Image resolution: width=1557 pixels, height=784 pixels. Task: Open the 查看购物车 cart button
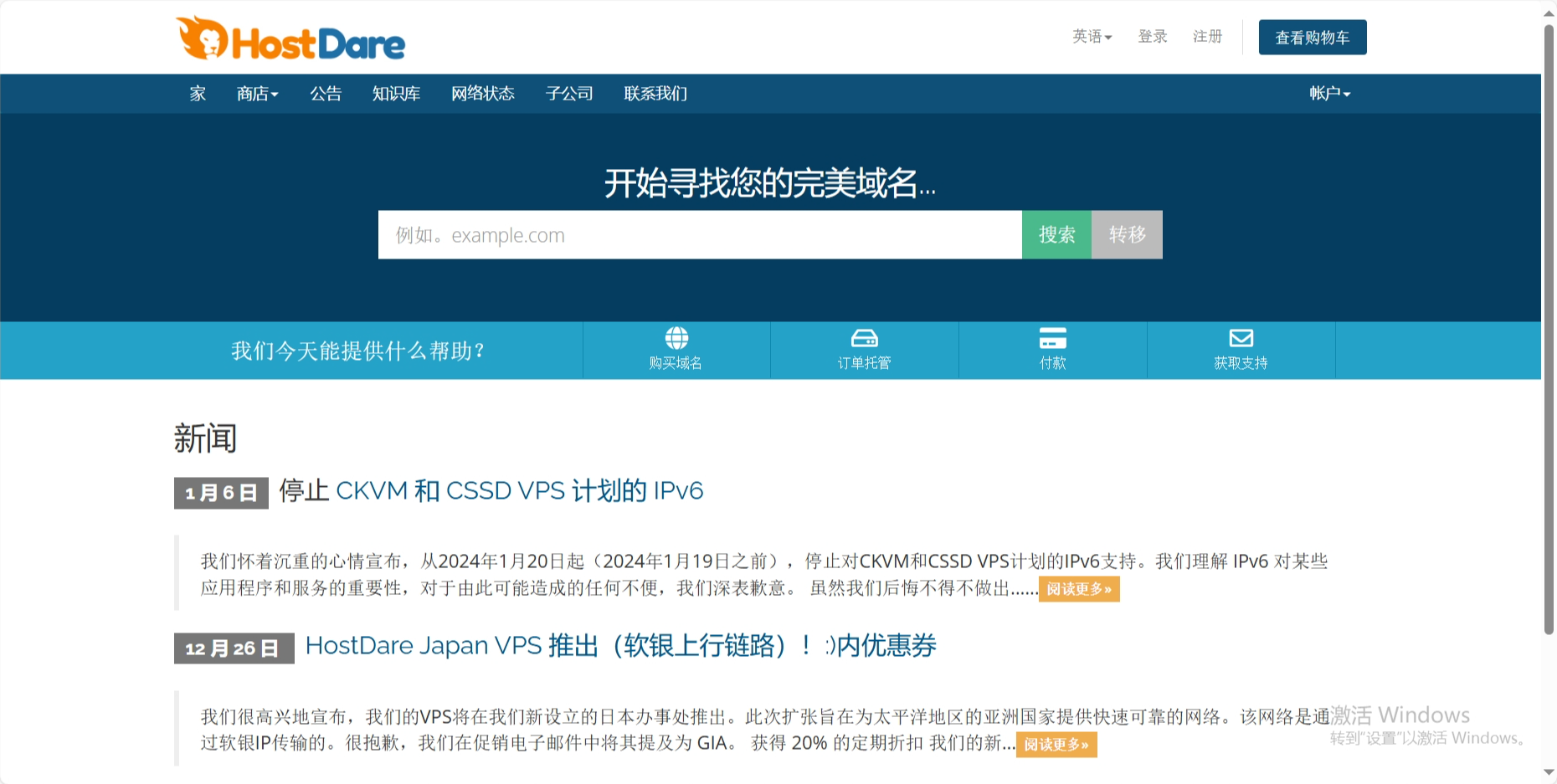tap(1312, 37)
